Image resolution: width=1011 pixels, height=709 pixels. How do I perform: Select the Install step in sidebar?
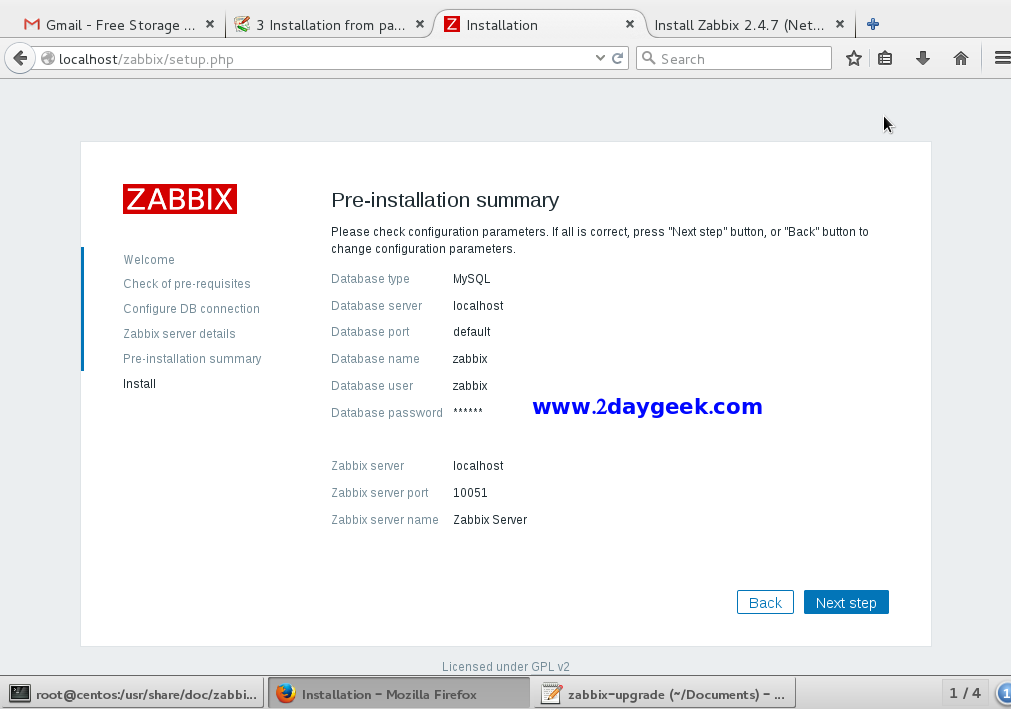coord(139,384)
